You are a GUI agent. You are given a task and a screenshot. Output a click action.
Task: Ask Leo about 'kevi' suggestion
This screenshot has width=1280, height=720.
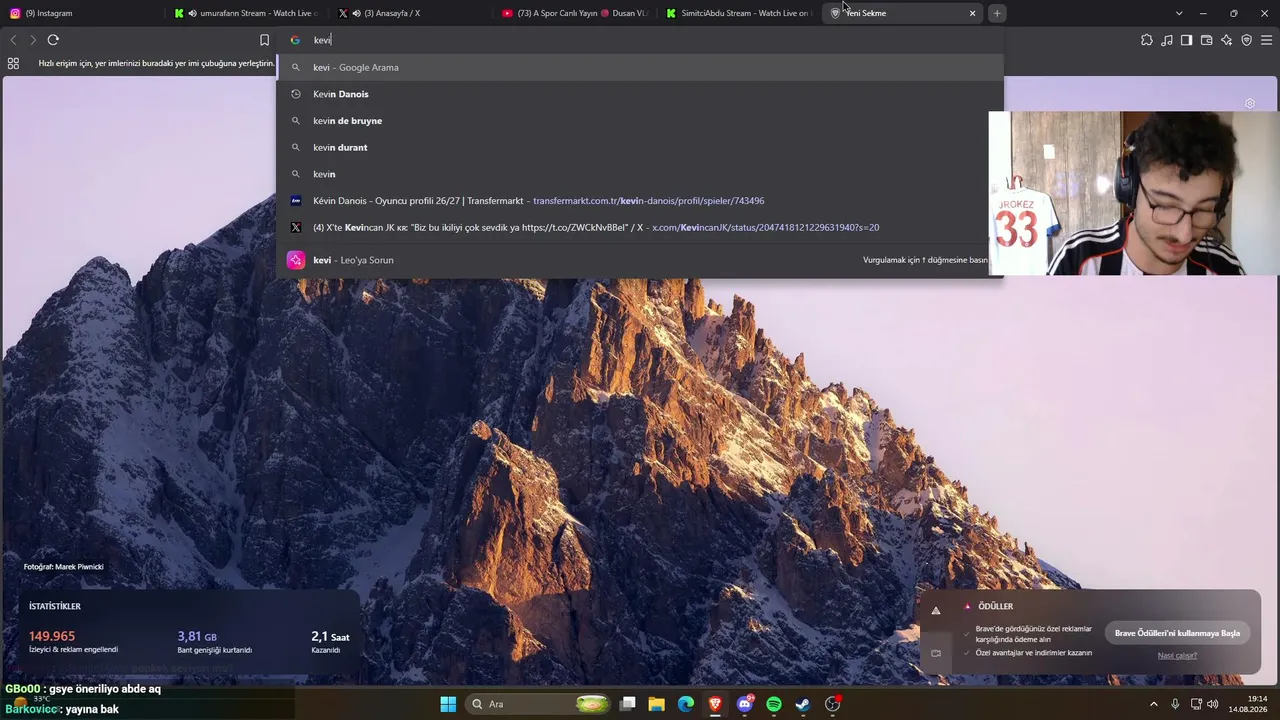click(x=640, y=260)
